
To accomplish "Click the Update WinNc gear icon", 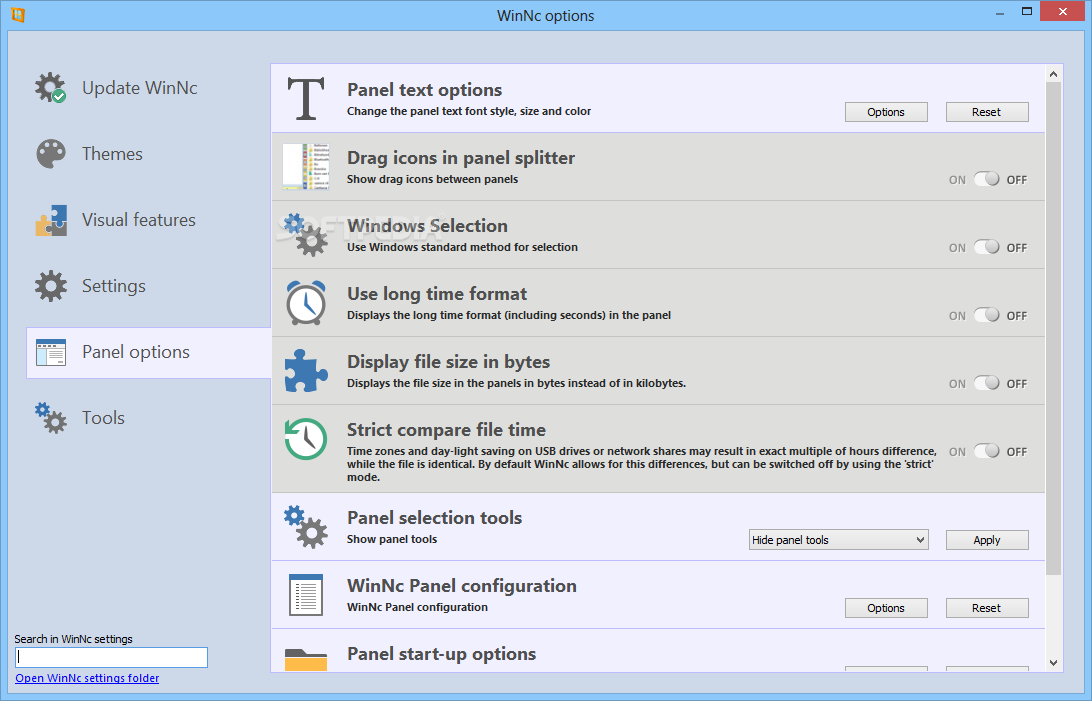I will [51, 88].
